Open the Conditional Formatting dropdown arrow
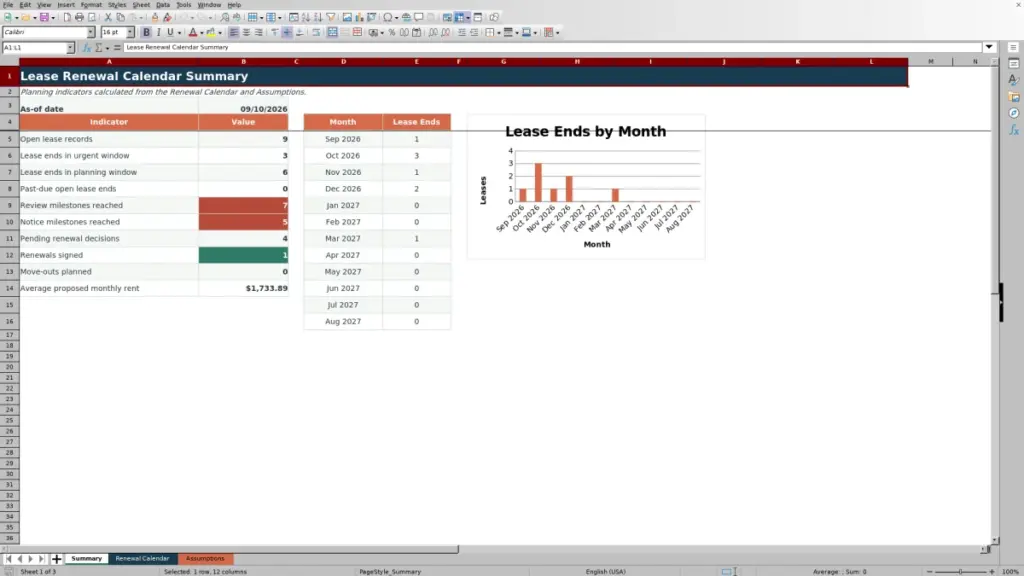Image resolution: width=1024 pixels, height=576 pixels. coord(557,32)
